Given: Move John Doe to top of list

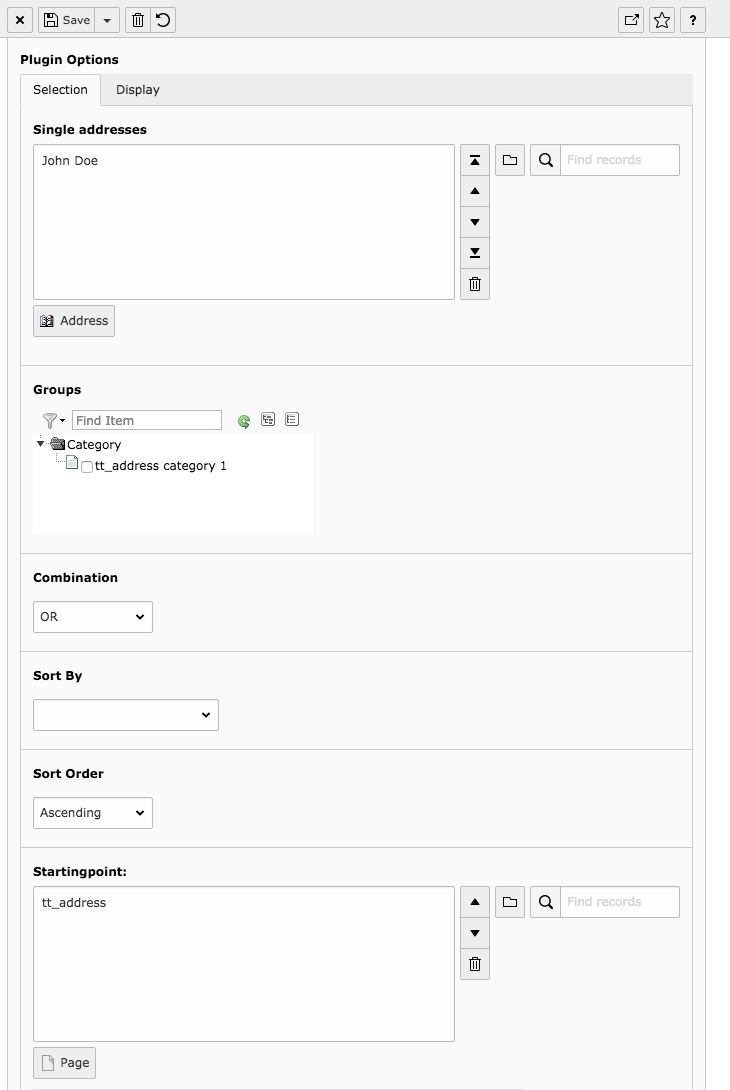Looking at the screenshot, I should [475, 160].
